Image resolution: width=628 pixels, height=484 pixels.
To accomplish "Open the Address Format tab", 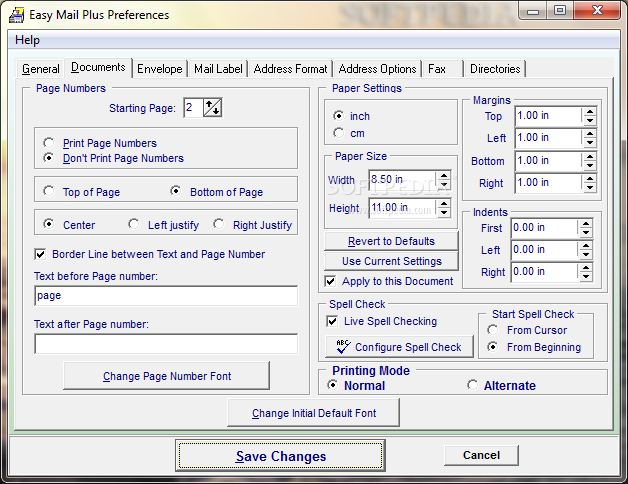I will coord(290,69).
